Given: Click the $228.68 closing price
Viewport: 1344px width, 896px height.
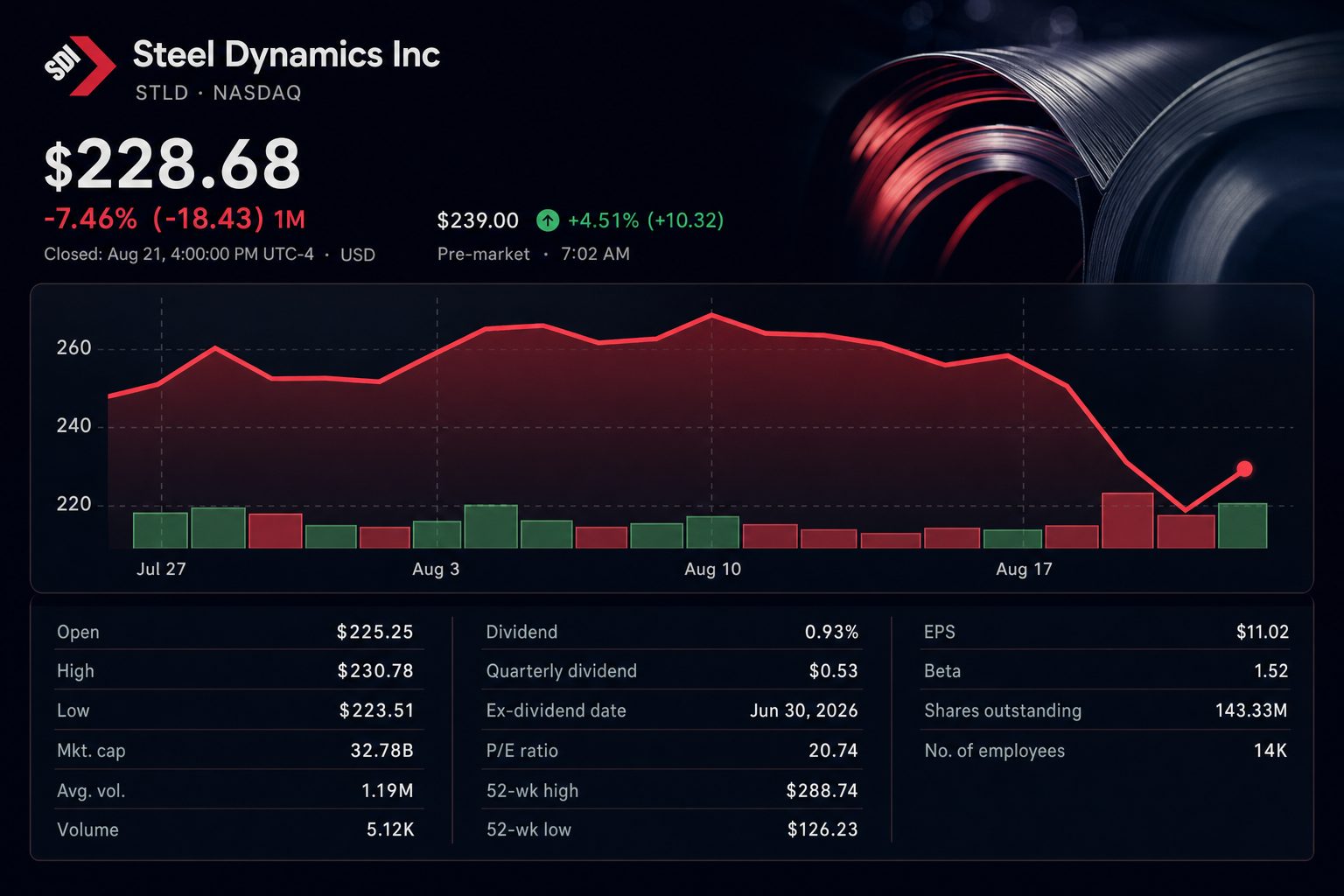Looking at the screenshot, I should pos(172,164).
